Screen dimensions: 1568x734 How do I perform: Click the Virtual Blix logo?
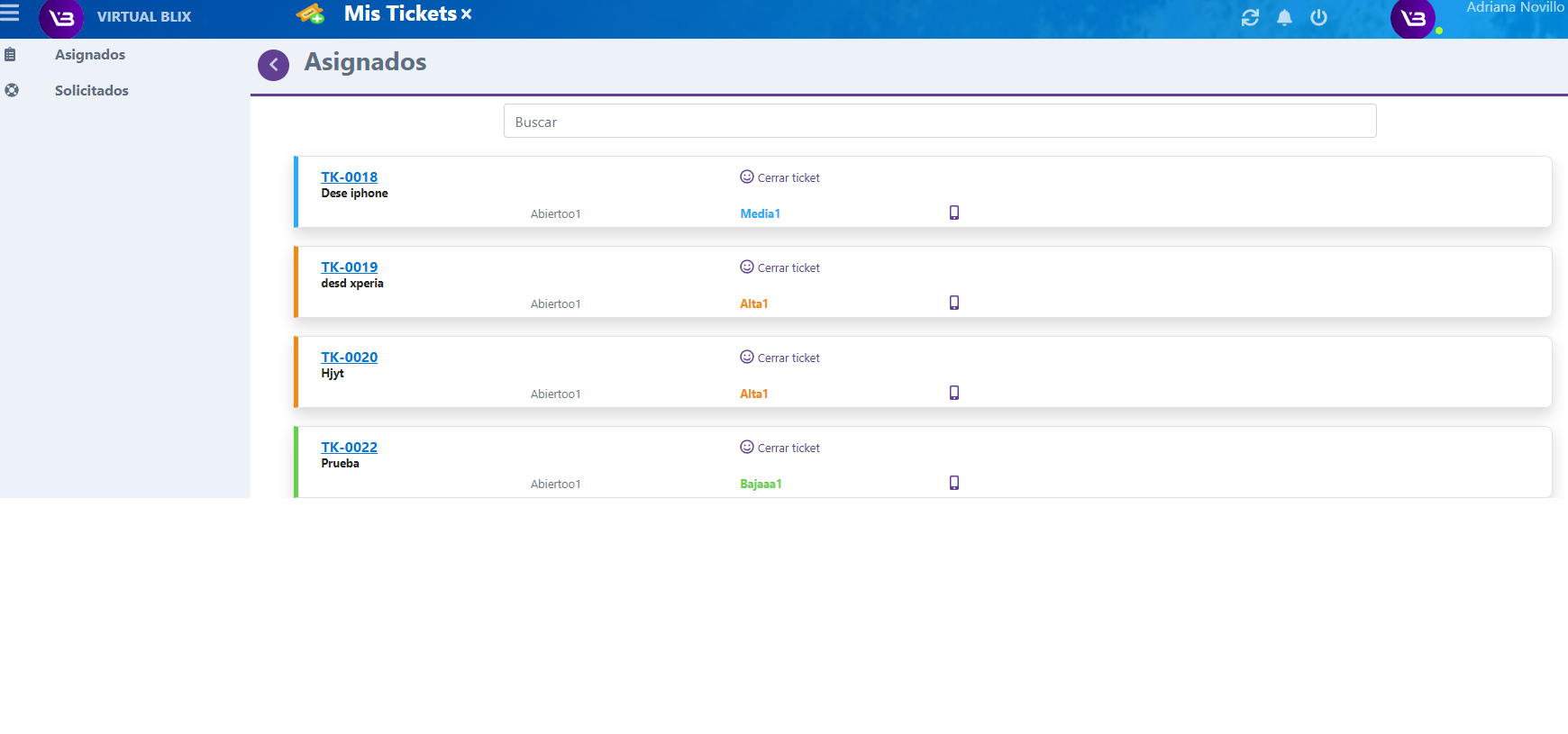[x=61, y=19]
